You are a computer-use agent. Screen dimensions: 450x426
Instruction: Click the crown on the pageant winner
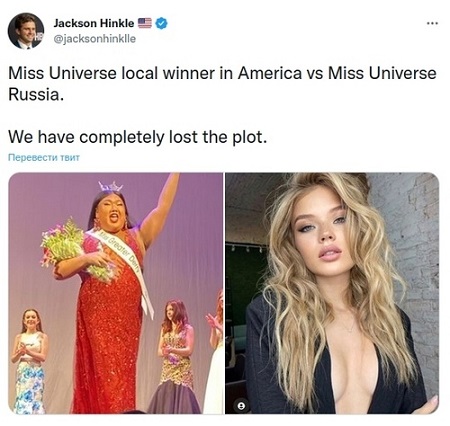click(110, 186)
